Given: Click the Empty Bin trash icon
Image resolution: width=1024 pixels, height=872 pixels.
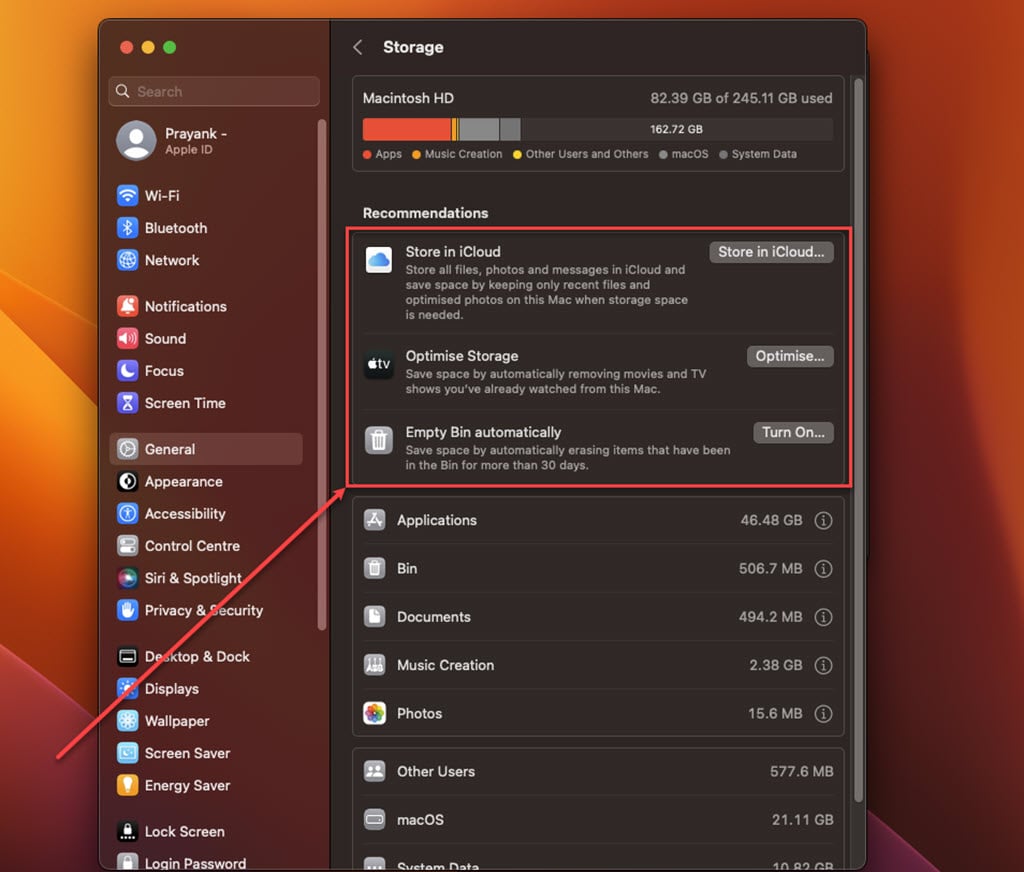Looking at the screenshot, I should point(379,440).
